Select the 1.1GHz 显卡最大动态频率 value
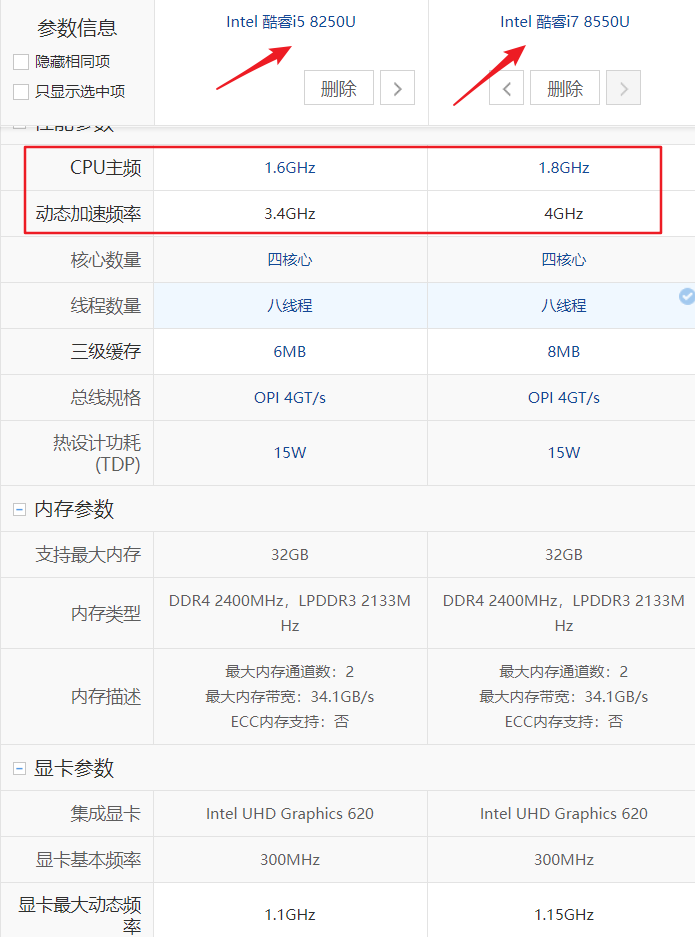695x937 pixels. (x=290, y=915)
